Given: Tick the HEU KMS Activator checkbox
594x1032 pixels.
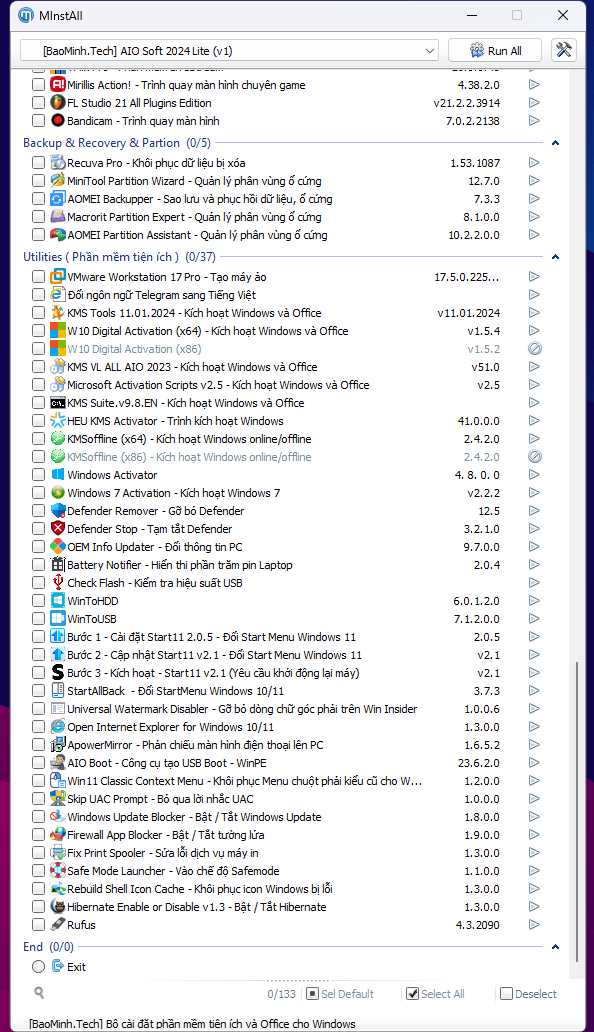Looking at the screenshot, I should tap(38, 421).
